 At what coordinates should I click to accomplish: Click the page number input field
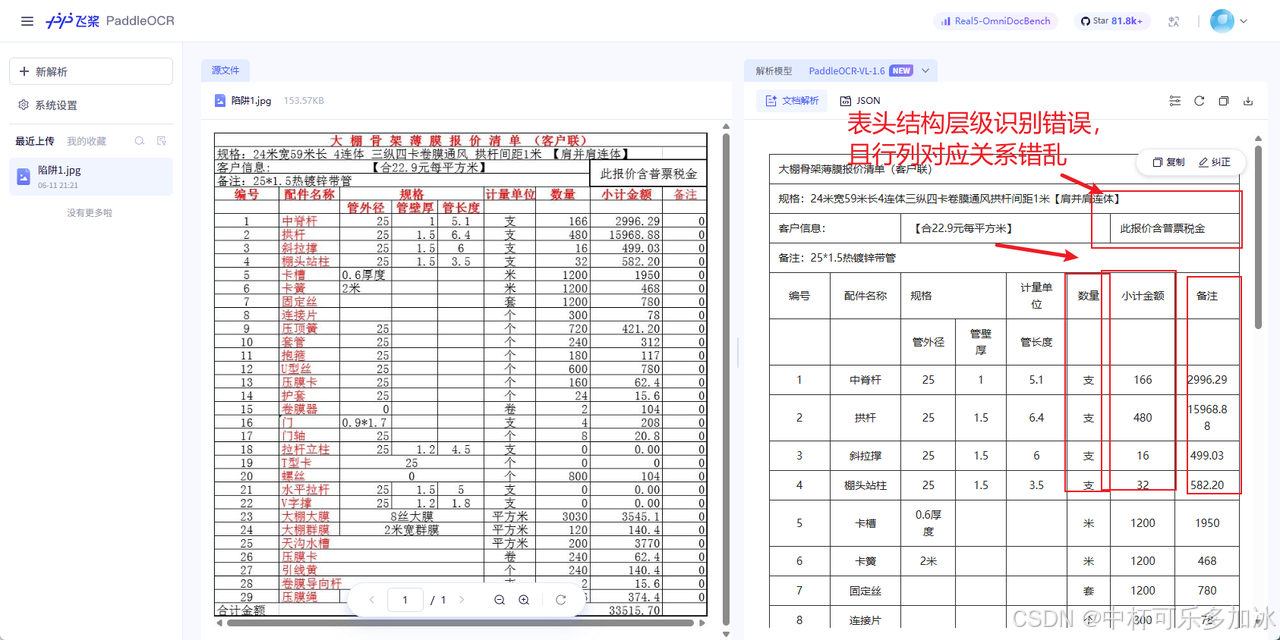(405, 600)
